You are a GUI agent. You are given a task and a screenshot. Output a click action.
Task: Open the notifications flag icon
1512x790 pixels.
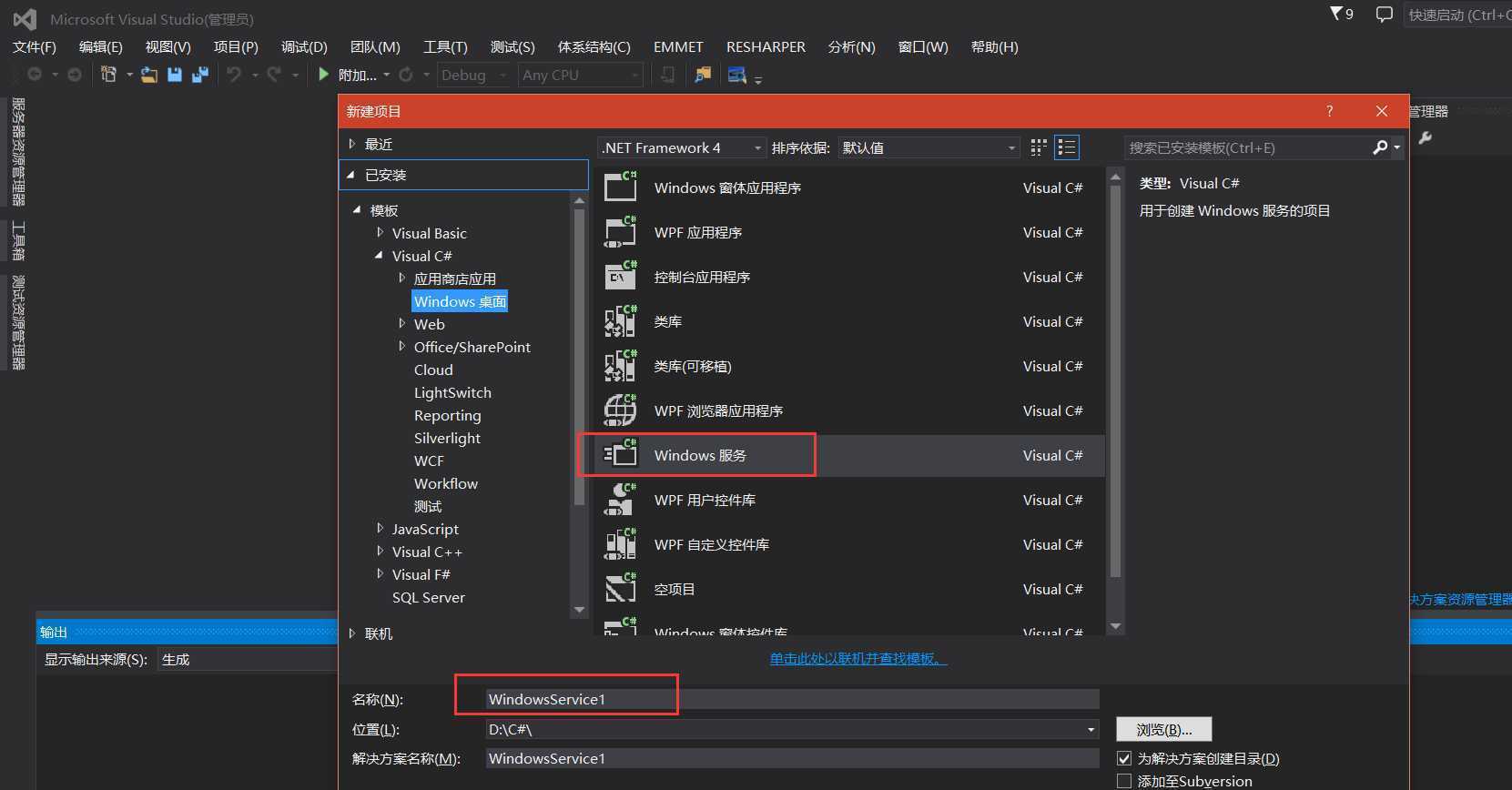point(1336,14)
